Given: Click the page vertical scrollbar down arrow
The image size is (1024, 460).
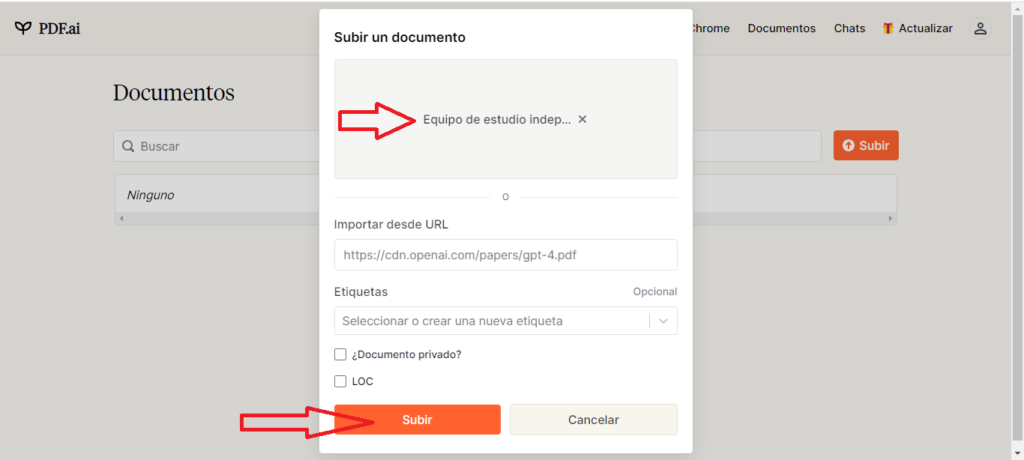Looking at the screenshot, I should [1017, 453].
